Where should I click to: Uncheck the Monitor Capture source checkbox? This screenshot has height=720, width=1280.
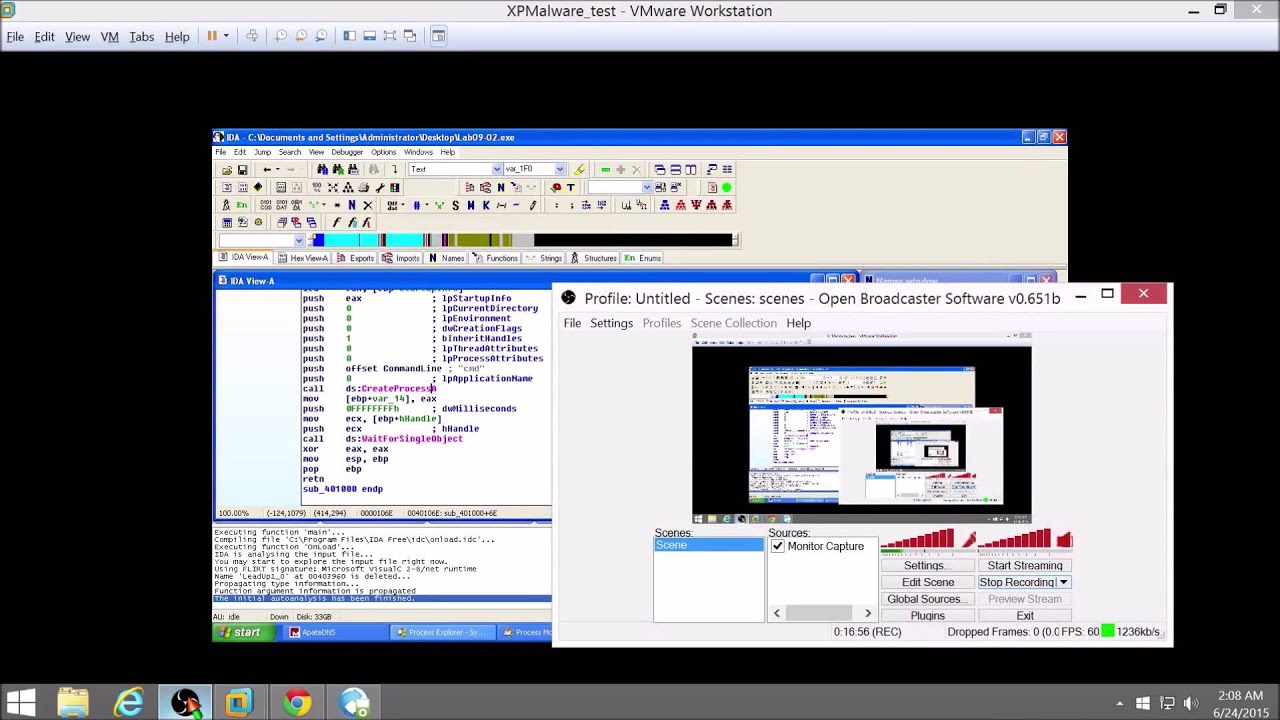click(x=777, y=546)
